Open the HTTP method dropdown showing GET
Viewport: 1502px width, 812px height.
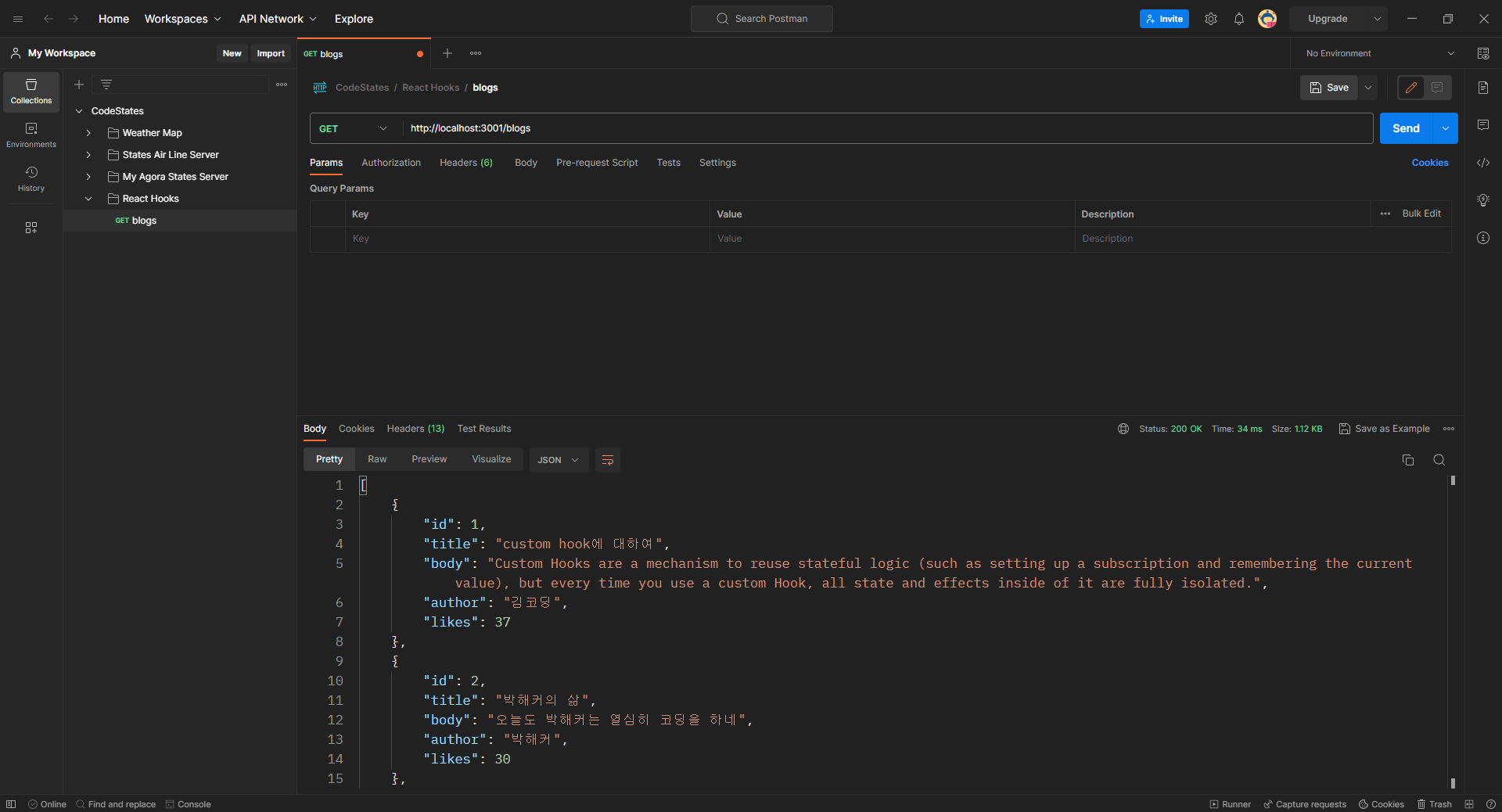(352, 128)
